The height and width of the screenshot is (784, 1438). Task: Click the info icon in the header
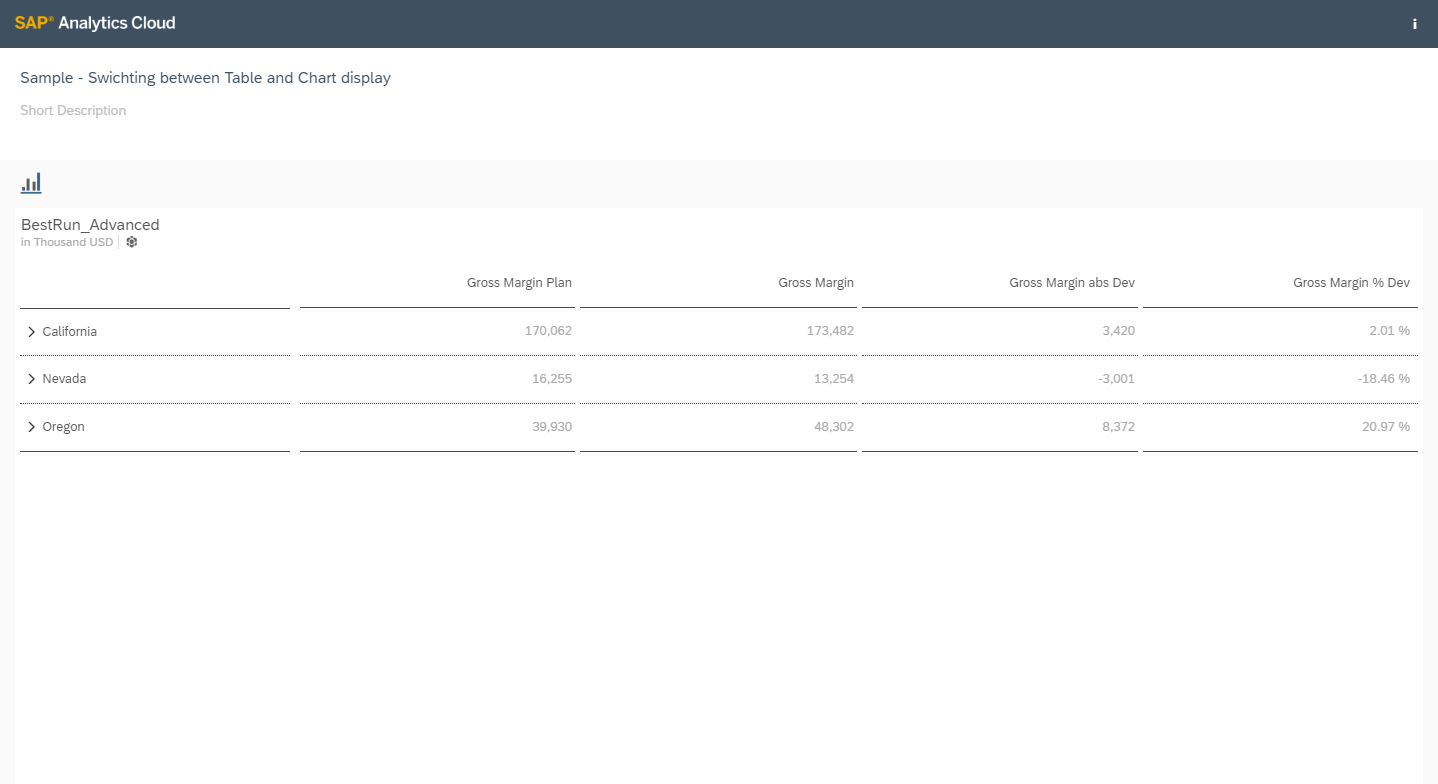click(x=1414, y=24)
